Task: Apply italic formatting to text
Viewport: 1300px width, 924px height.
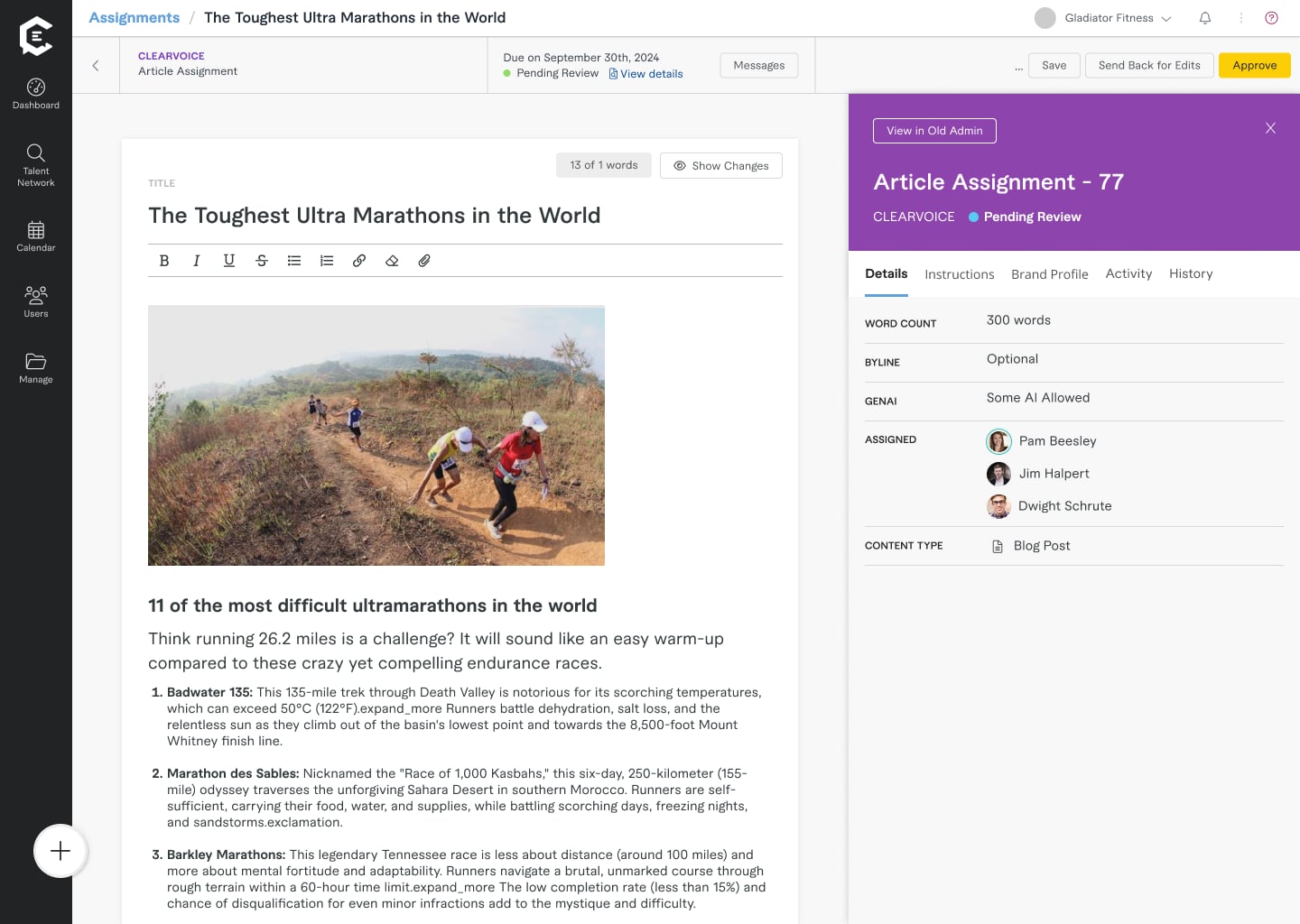Action: [x=197, y=261]
